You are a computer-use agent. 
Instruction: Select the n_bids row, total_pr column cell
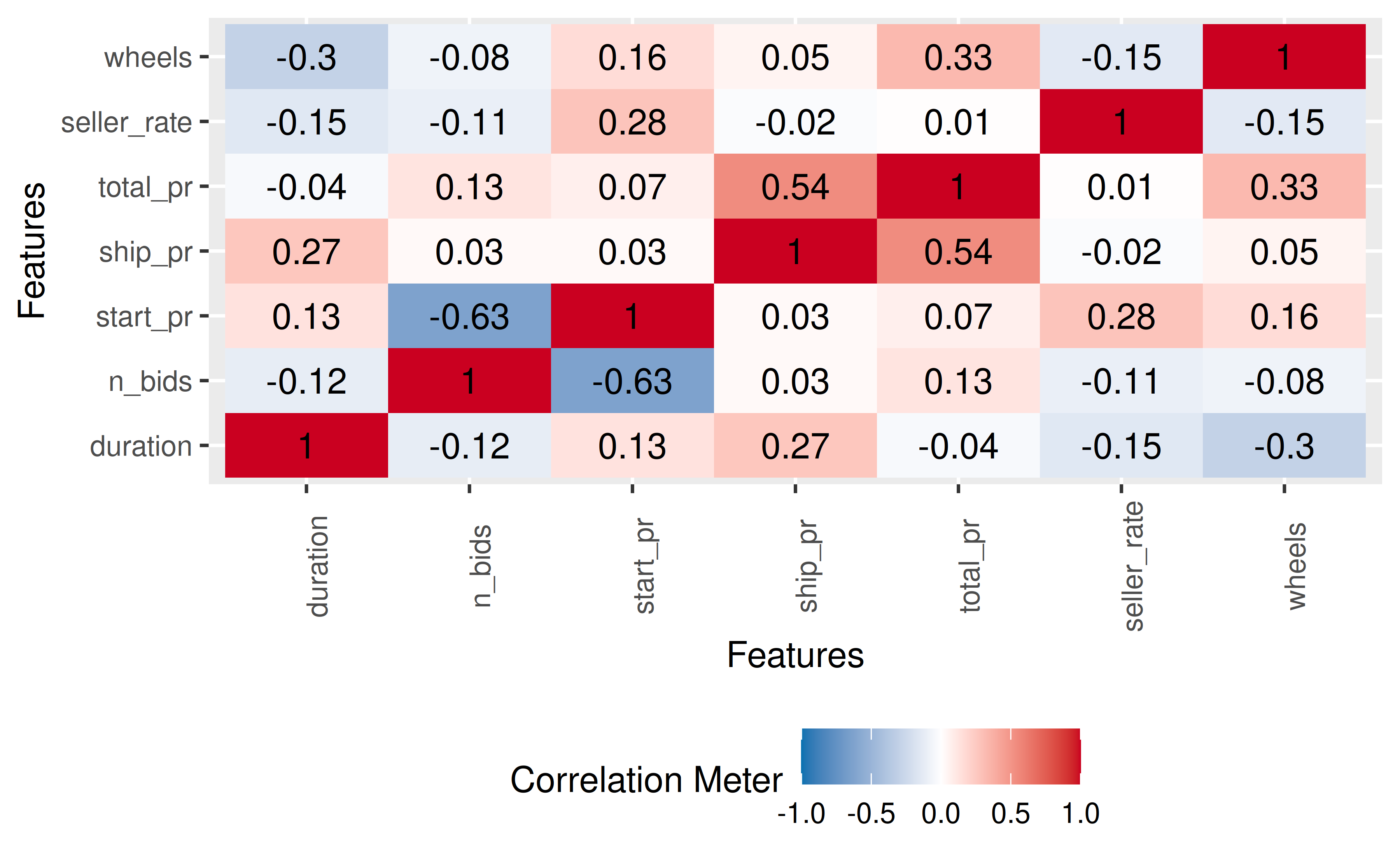tap(958, 381)
